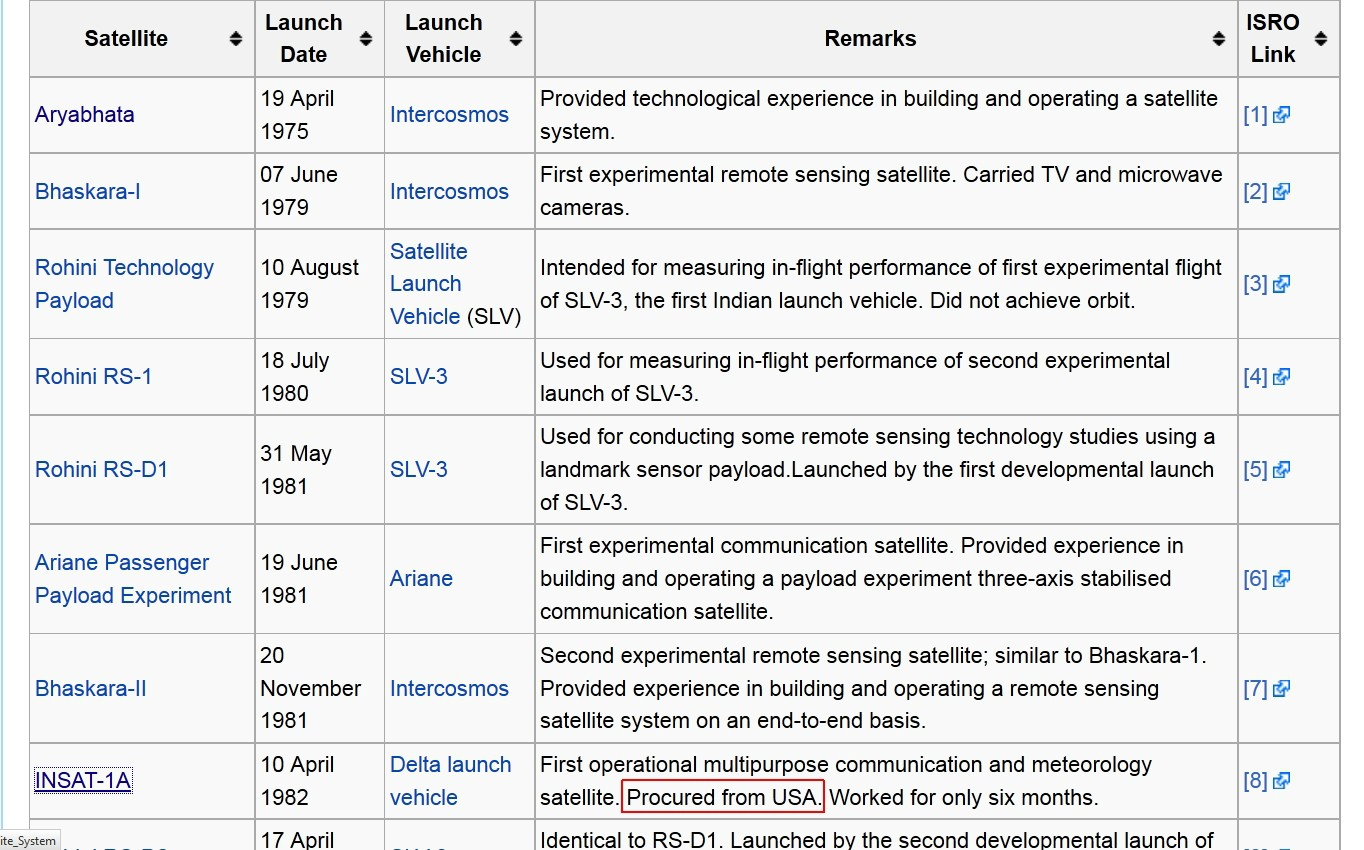Open the Rohini RS-1 link
The image size is (1364, 850).
tap(94, 376)
